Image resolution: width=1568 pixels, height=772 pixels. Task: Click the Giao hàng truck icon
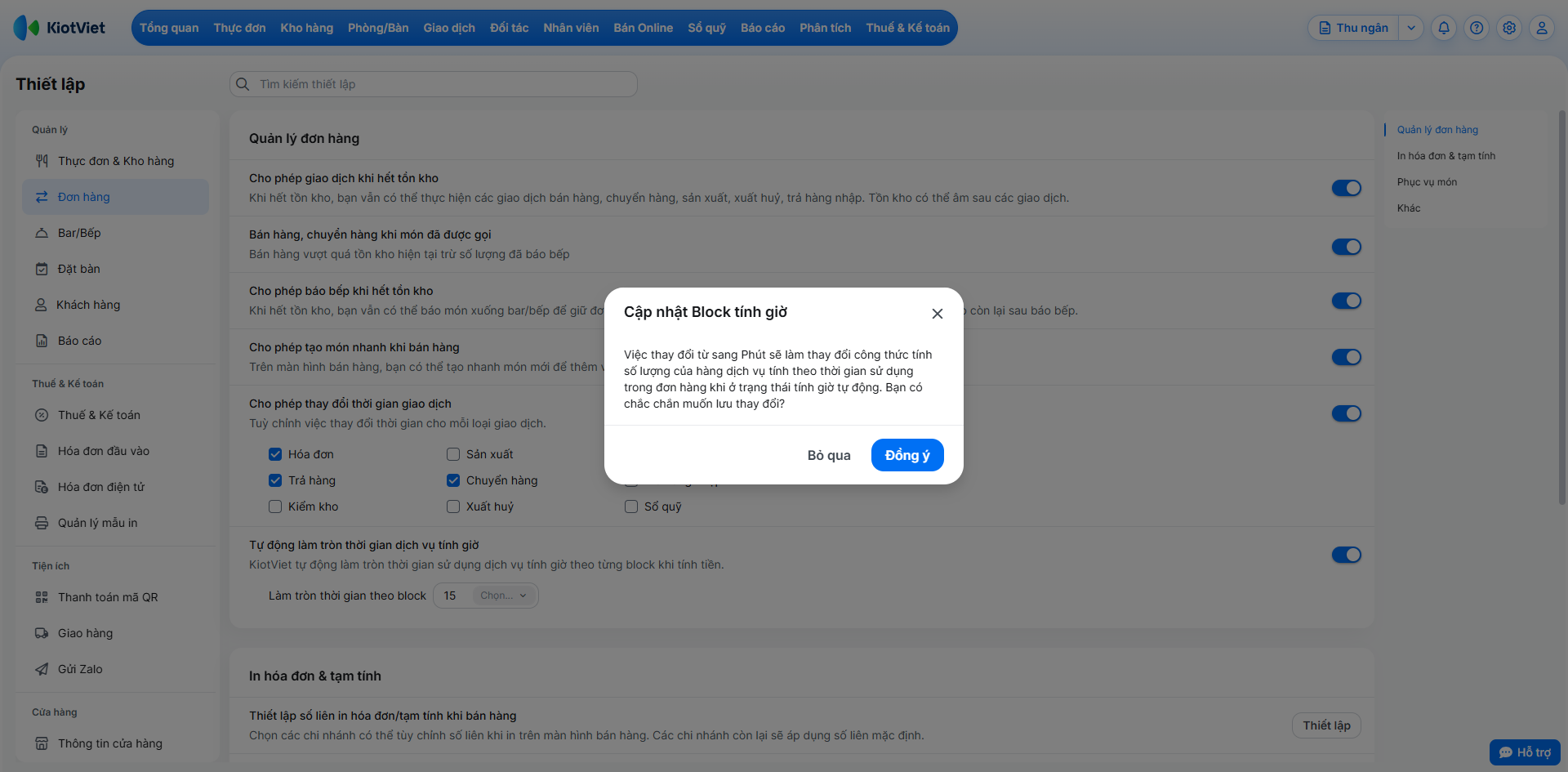(42, 633)
